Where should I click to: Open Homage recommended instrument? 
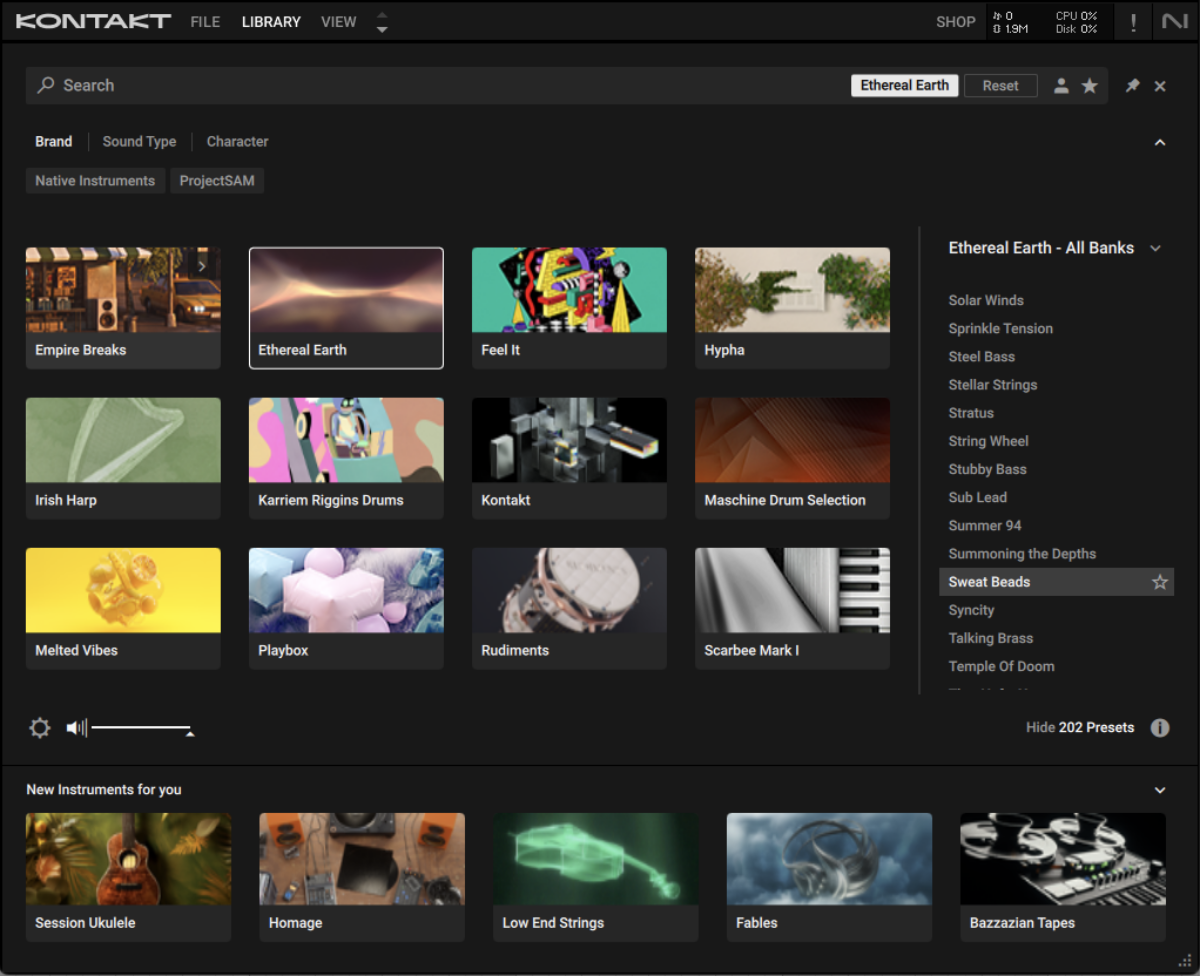tap(362, 877)
